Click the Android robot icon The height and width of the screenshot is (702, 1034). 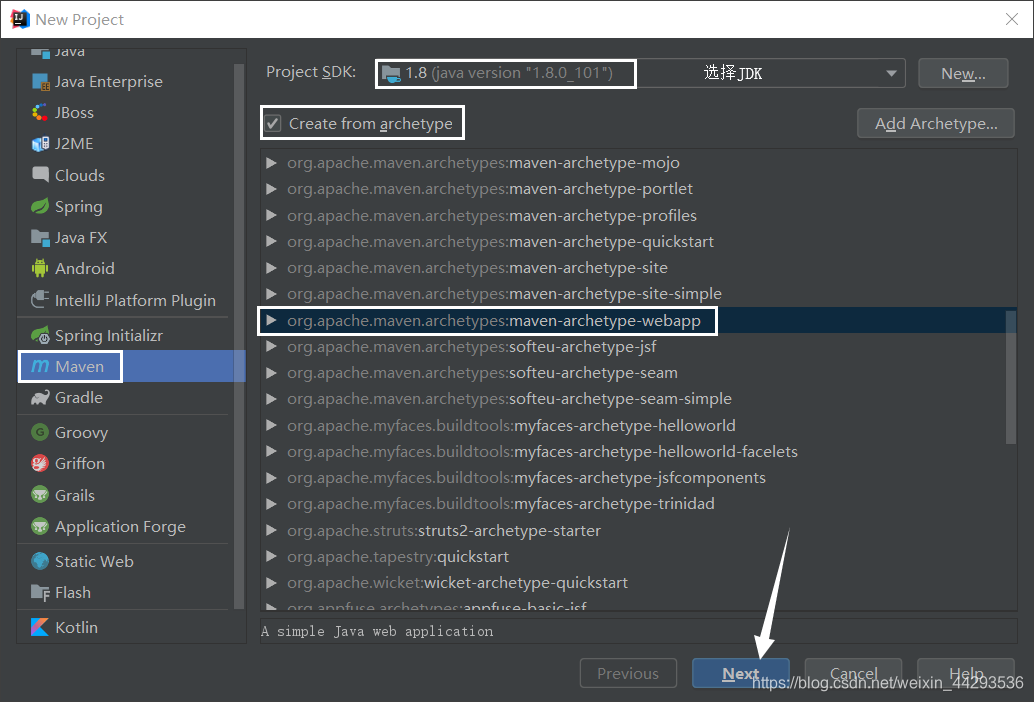click(40, 268)
